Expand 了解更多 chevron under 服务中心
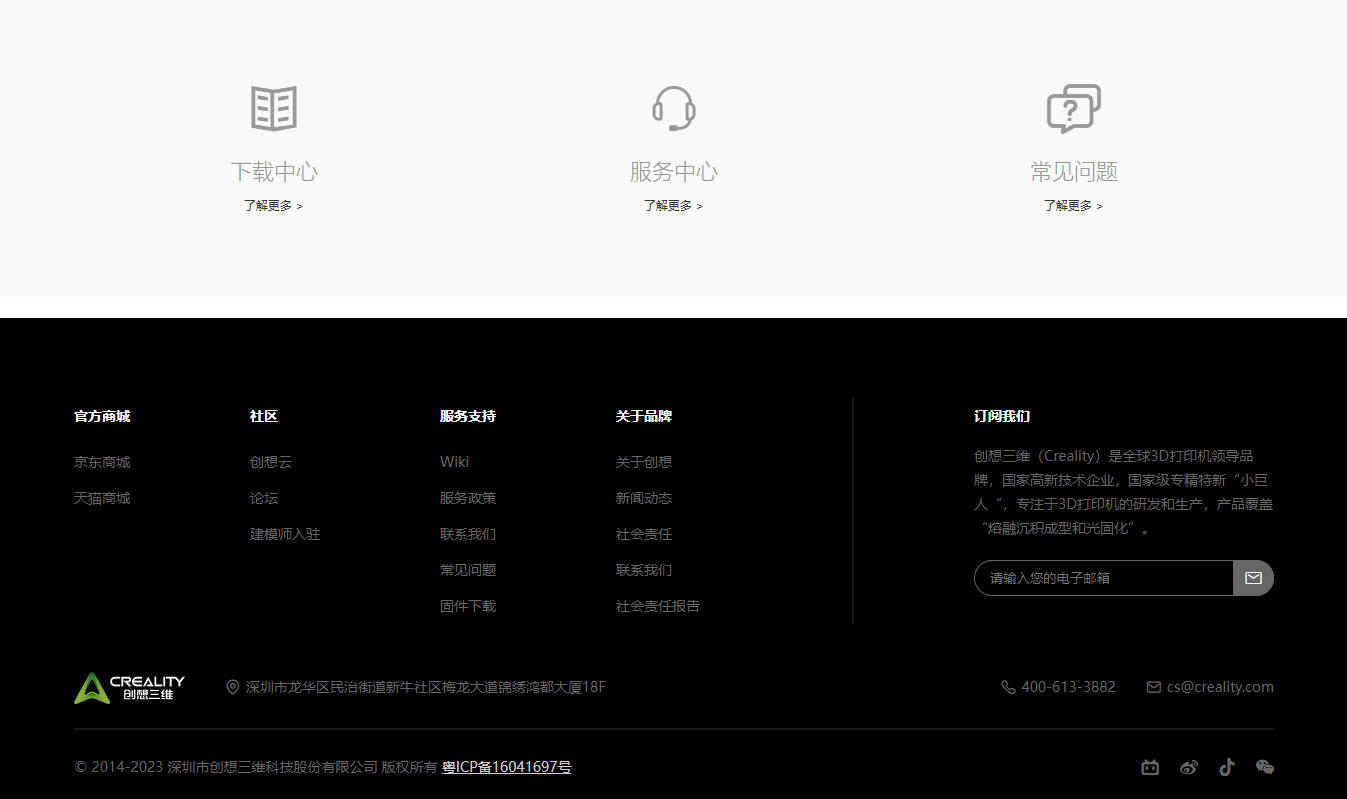Screen dimensions: 1347x799 click(701, 205)
